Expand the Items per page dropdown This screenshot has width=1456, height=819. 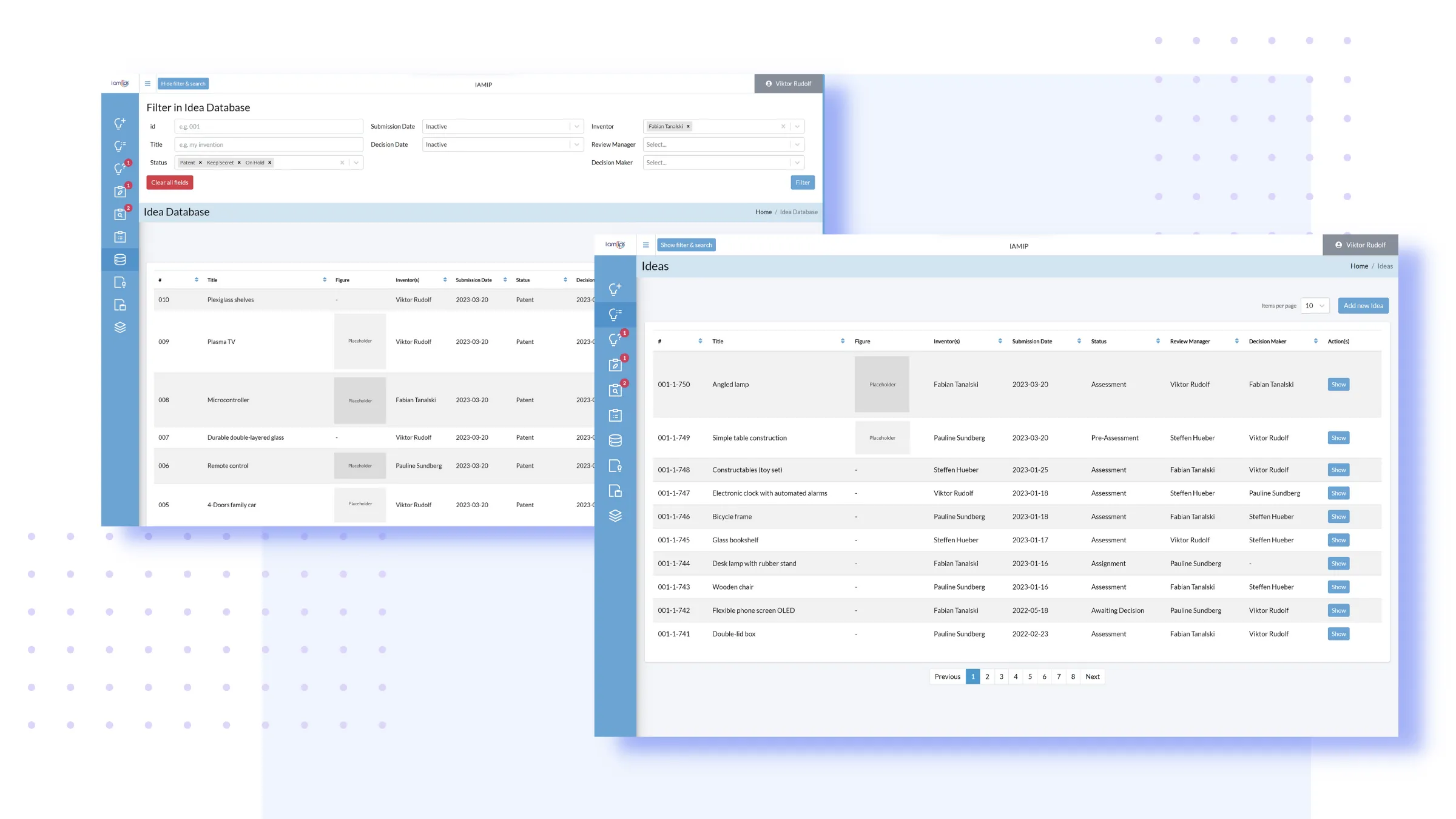coord(1315,306)
